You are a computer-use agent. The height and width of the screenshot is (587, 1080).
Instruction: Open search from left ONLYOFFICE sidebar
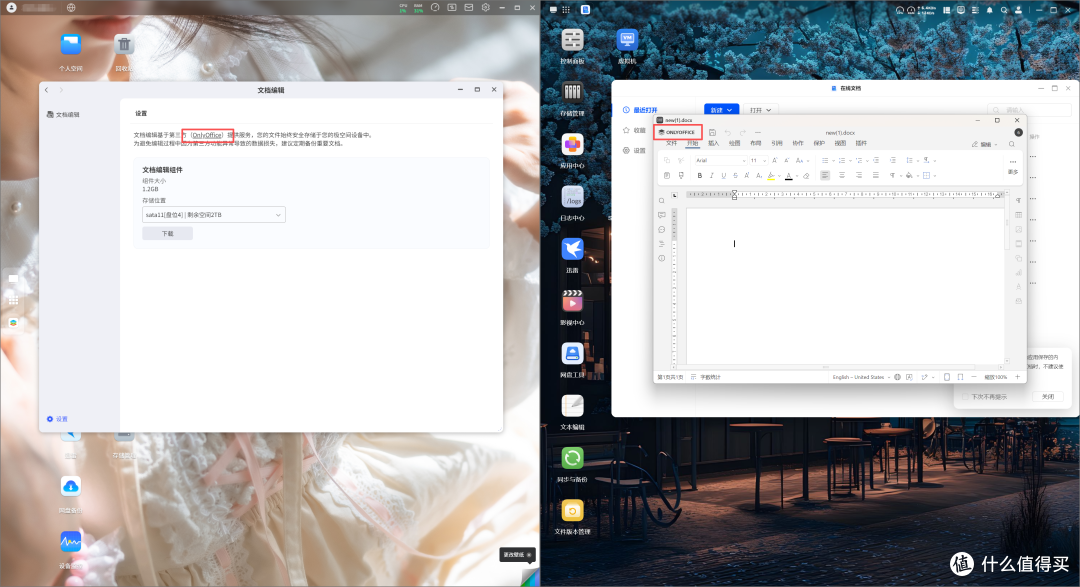[x=661, y=200]
